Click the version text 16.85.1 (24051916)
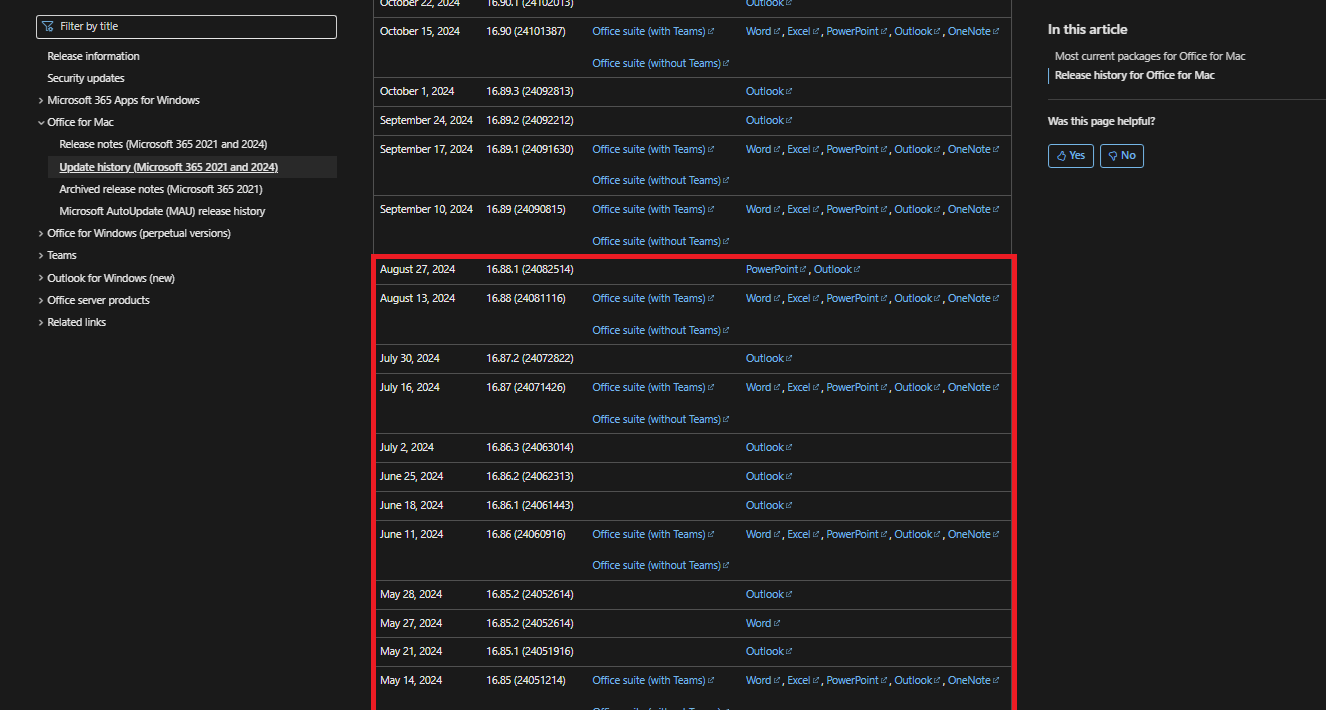This screenshot has width=1326, height=710. [x=530, y=651]
